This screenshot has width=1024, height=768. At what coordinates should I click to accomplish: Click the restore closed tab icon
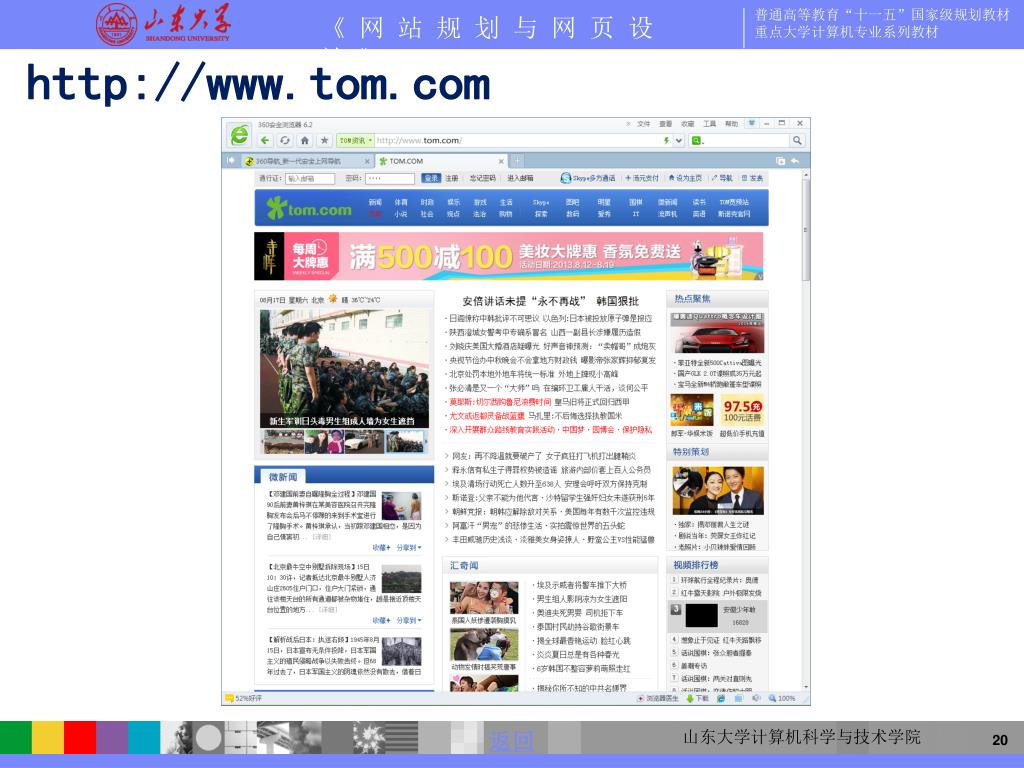[780, 161]
